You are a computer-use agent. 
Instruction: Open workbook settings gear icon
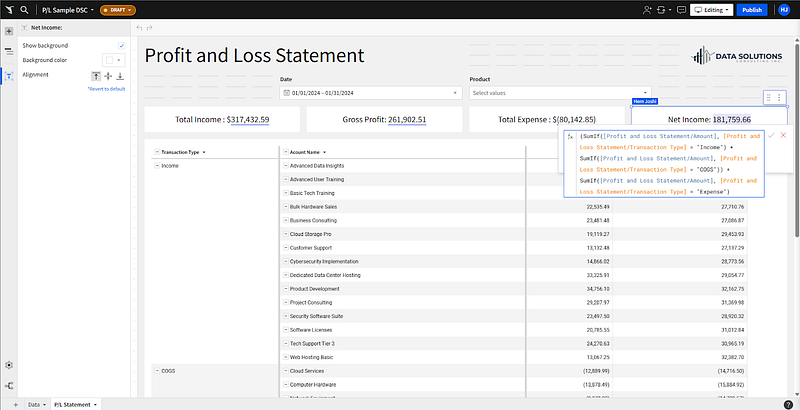pos(9,365)
